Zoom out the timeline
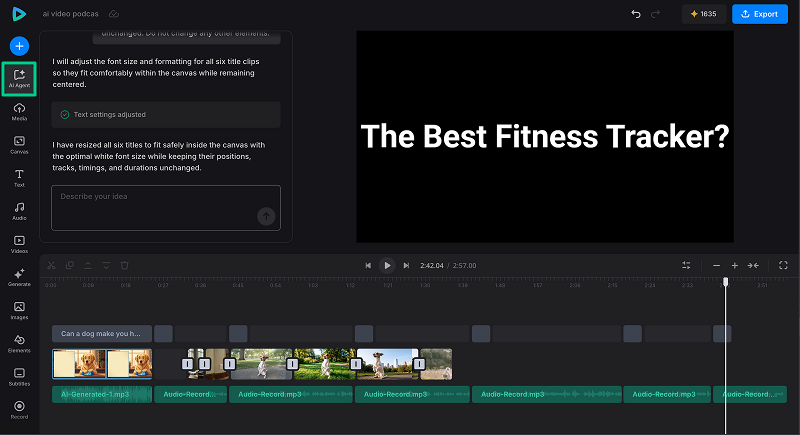 click(716, 265)
